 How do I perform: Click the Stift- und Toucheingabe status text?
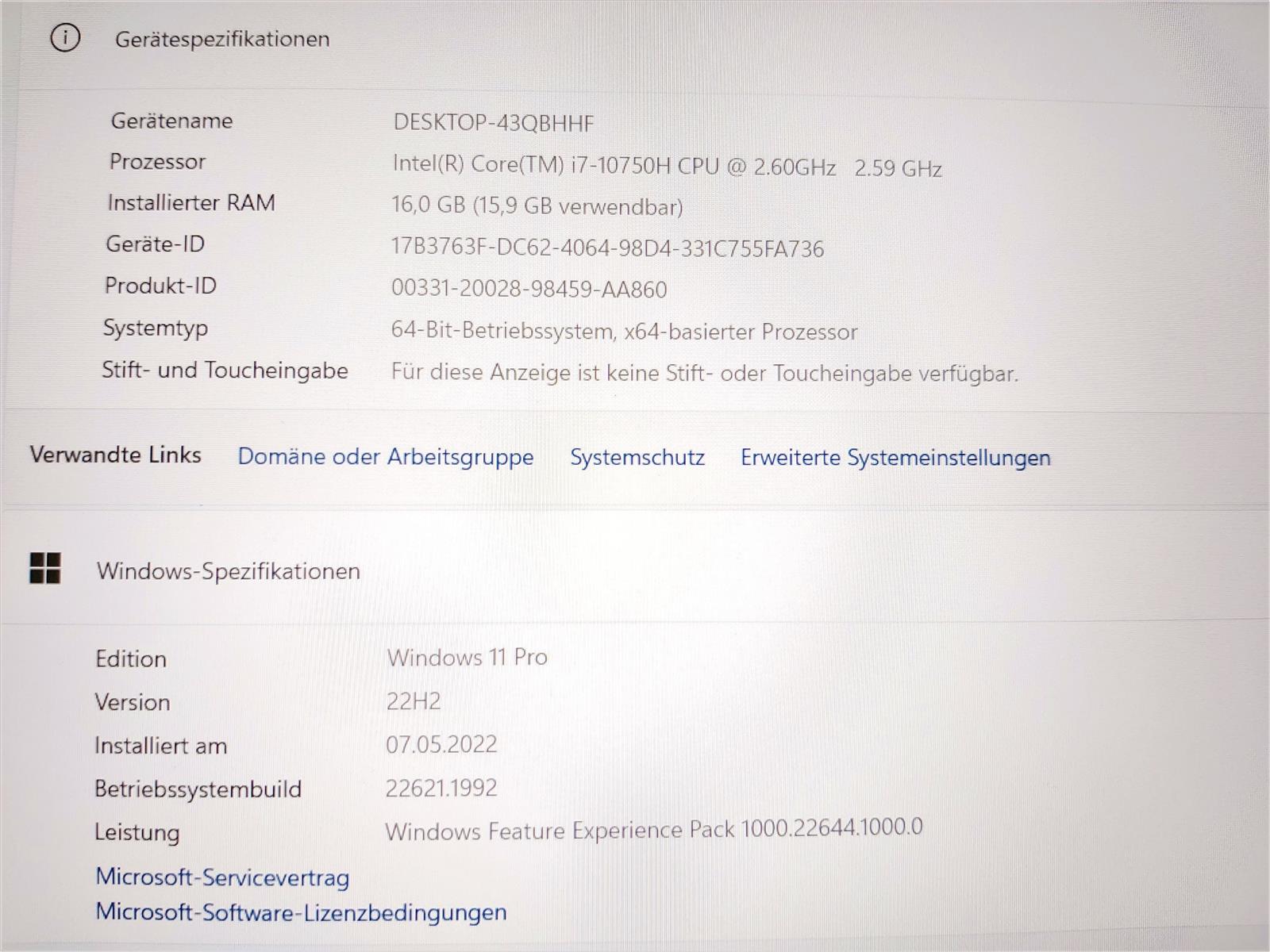[x=704, y=373]
